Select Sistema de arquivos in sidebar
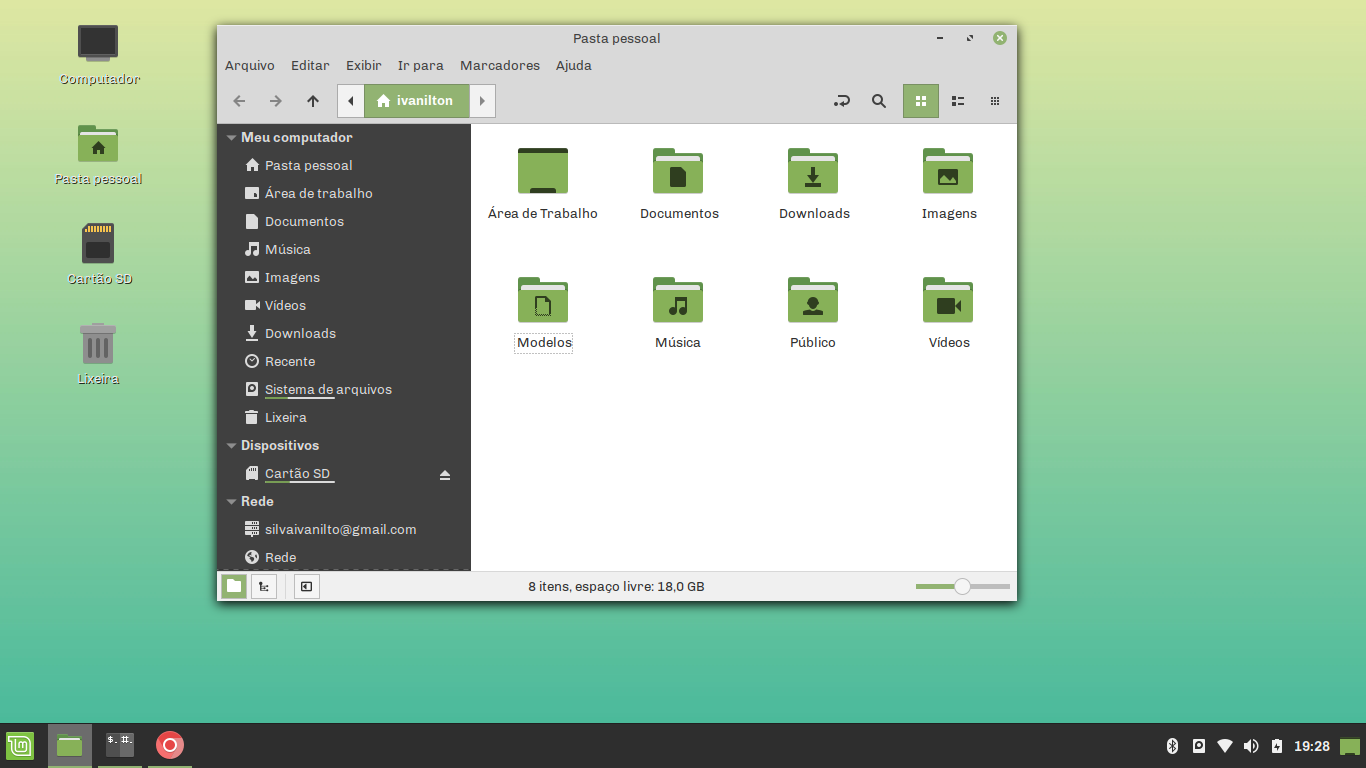1366x768 pixels. point(327,390)
